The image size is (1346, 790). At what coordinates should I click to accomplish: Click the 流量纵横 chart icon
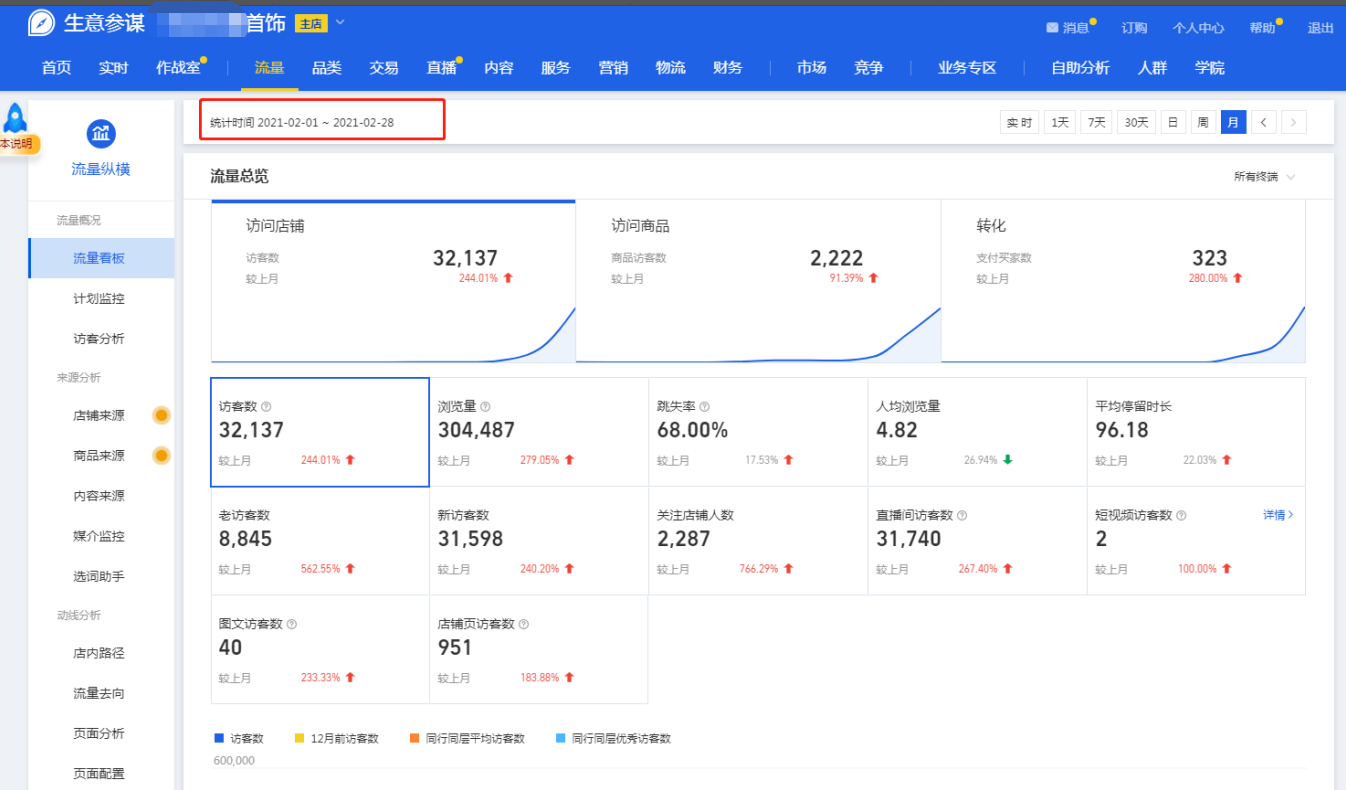tap(101, 133)
